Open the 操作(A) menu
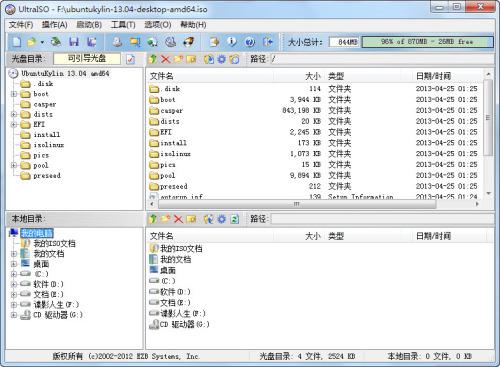The width and height of the screenshot is (500, 367). pos(55,25)
